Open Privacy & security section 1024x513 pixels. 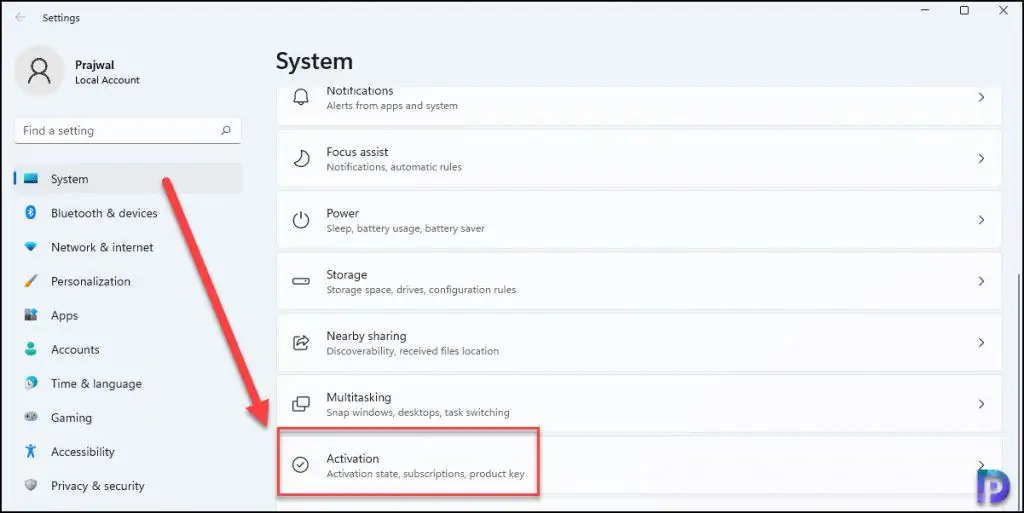point(98,486)
